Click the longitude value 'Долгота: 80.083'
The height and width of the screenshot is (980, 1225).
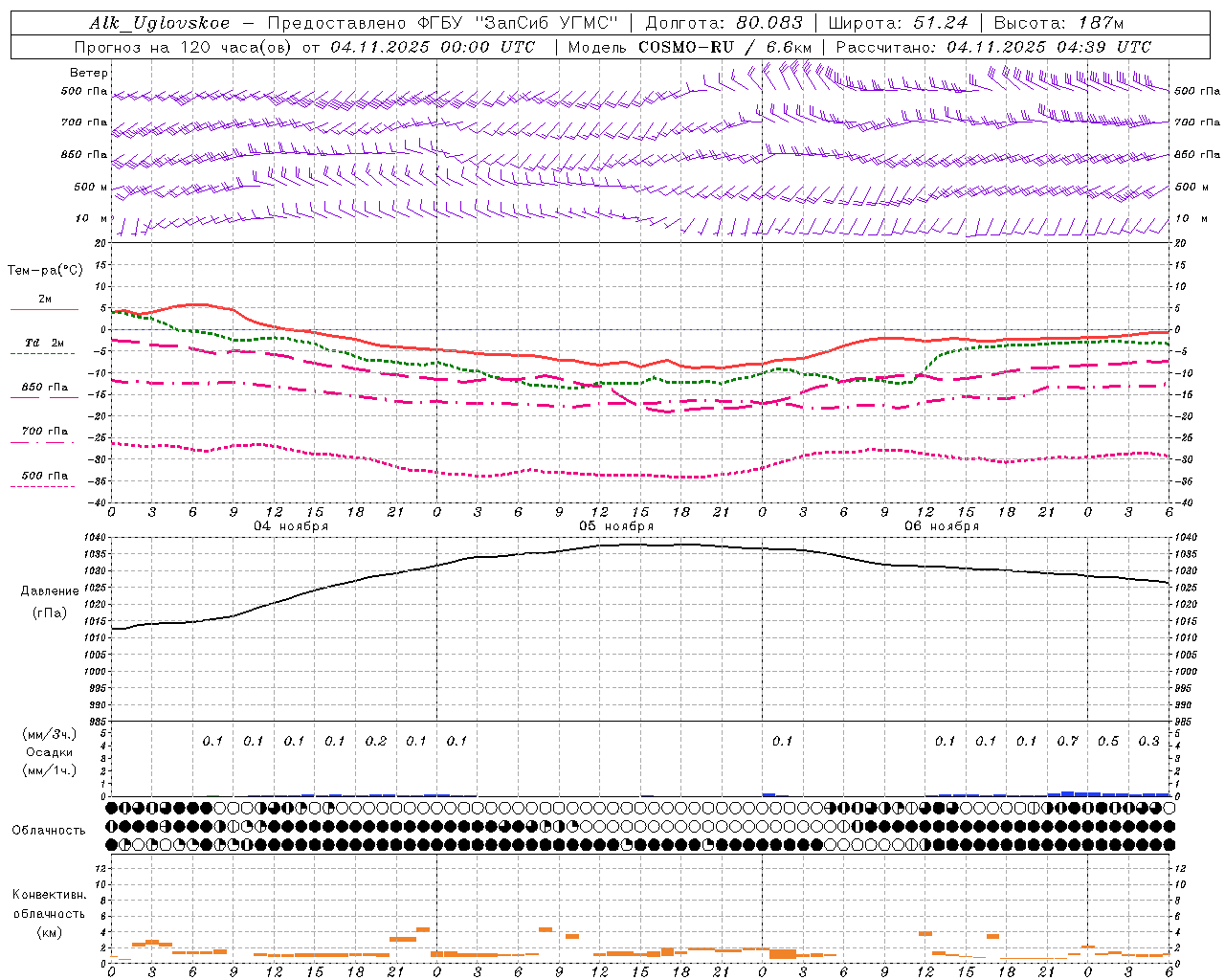pyautogui.click(x=724, y=23)
